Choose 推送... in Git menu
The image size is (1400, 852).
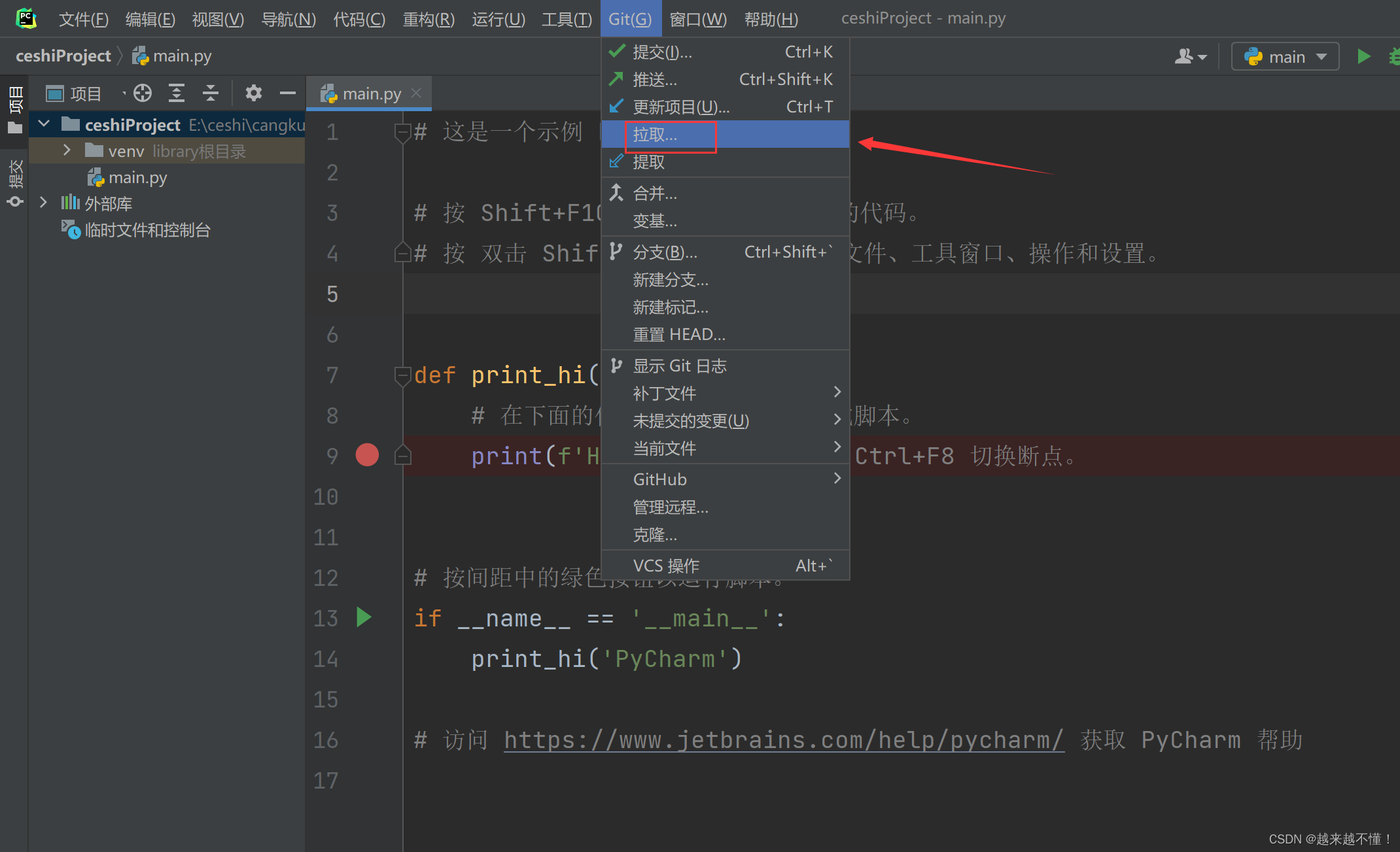tap(725, 79)
